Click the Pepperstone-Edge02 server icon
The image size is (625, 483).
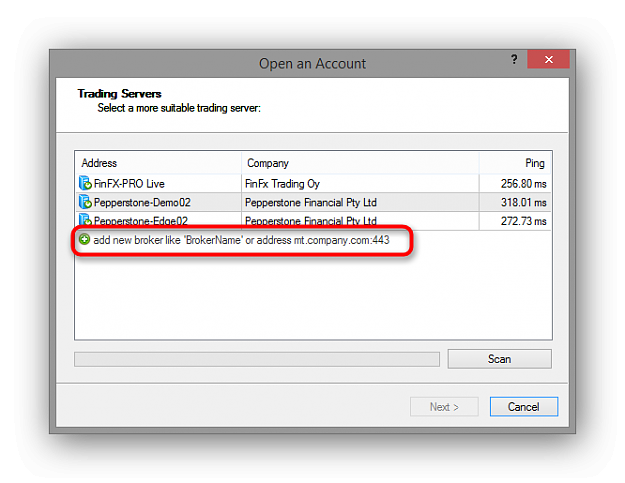85,220
